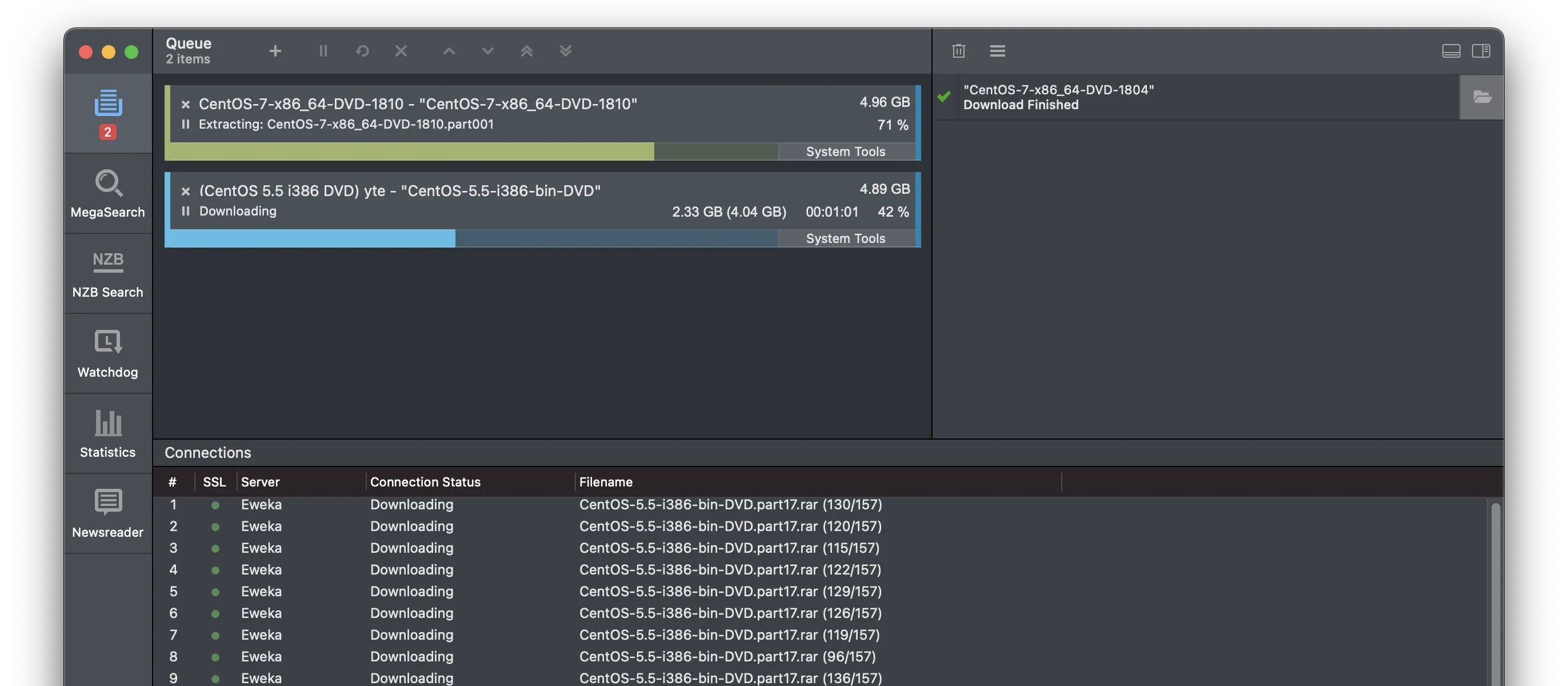Click the Connections panel title
This screenshot has height=686, width=1568.
pyautogui.click(x=207, y=453)
